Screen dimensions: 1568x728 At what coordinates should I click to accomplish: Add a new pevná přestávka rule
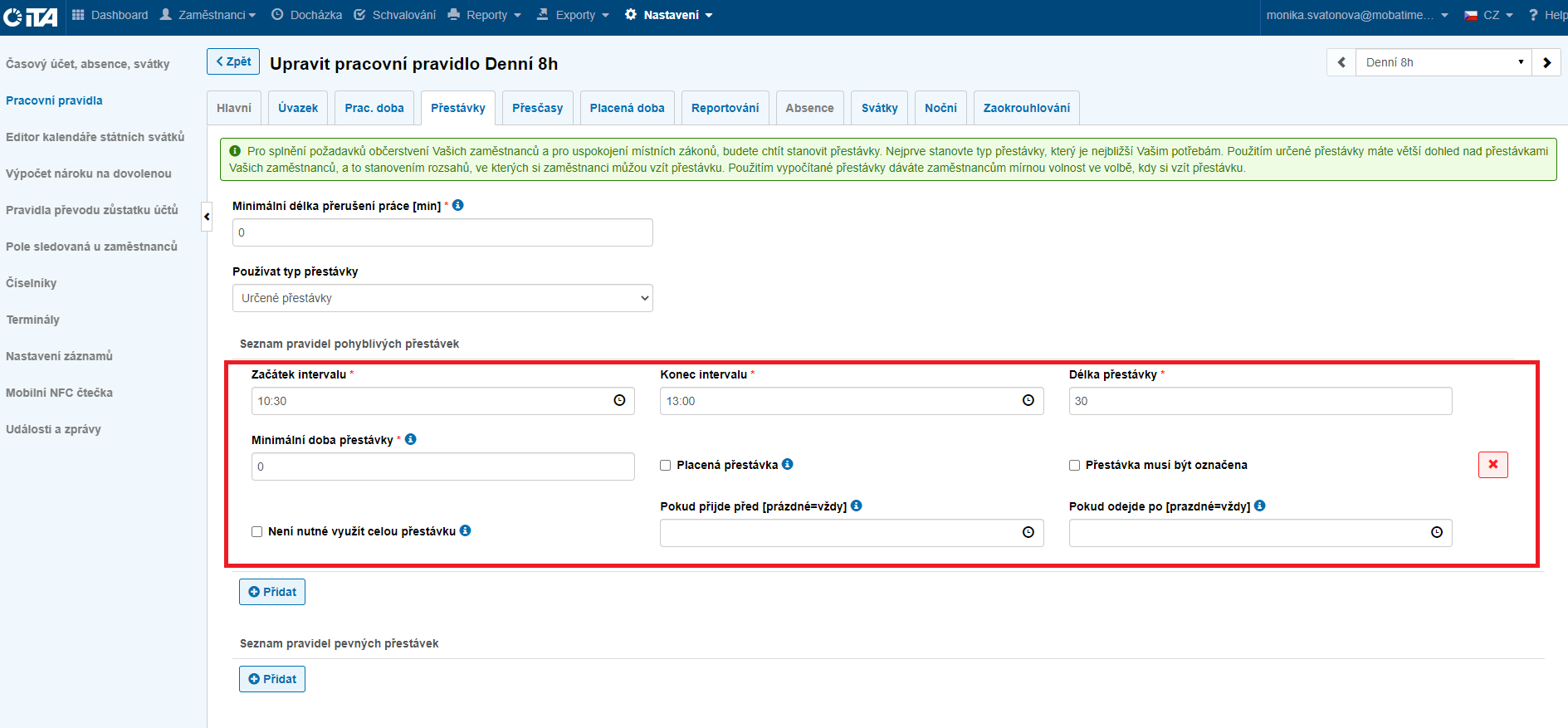[272, 679]
